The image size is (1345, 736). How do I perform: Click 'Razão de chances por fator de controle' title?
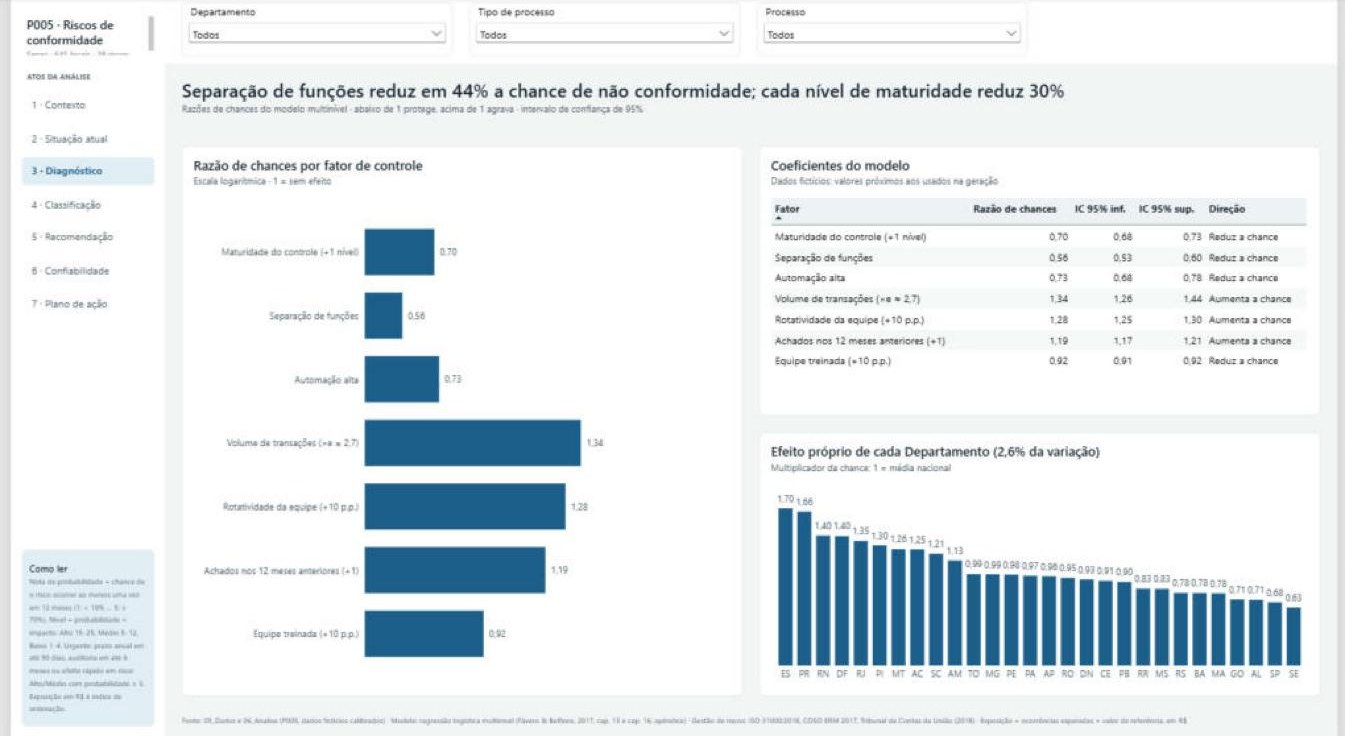307,165
